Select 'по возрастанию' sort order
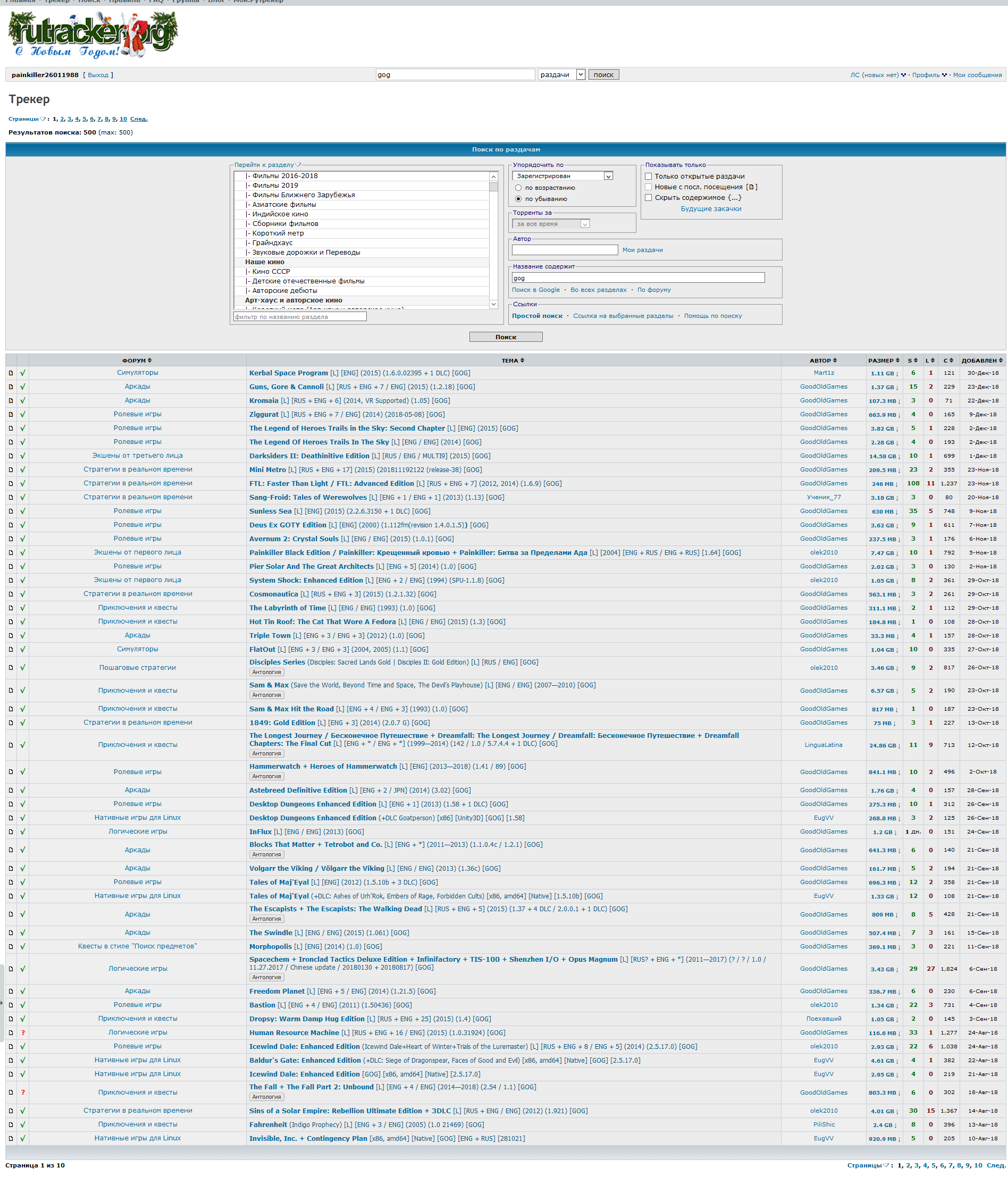This screenshot has height=1185, width=1008. [x=518, y=188]
